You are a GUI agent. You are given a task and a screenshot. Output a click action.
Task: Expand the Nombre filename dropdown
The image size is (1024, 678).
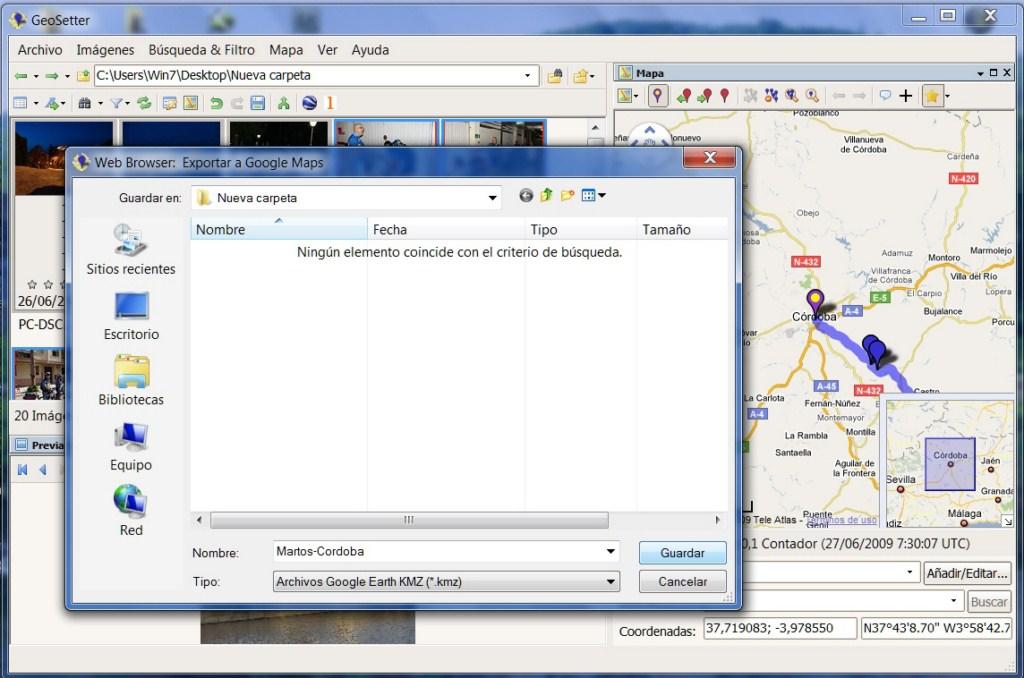(611, 551)
